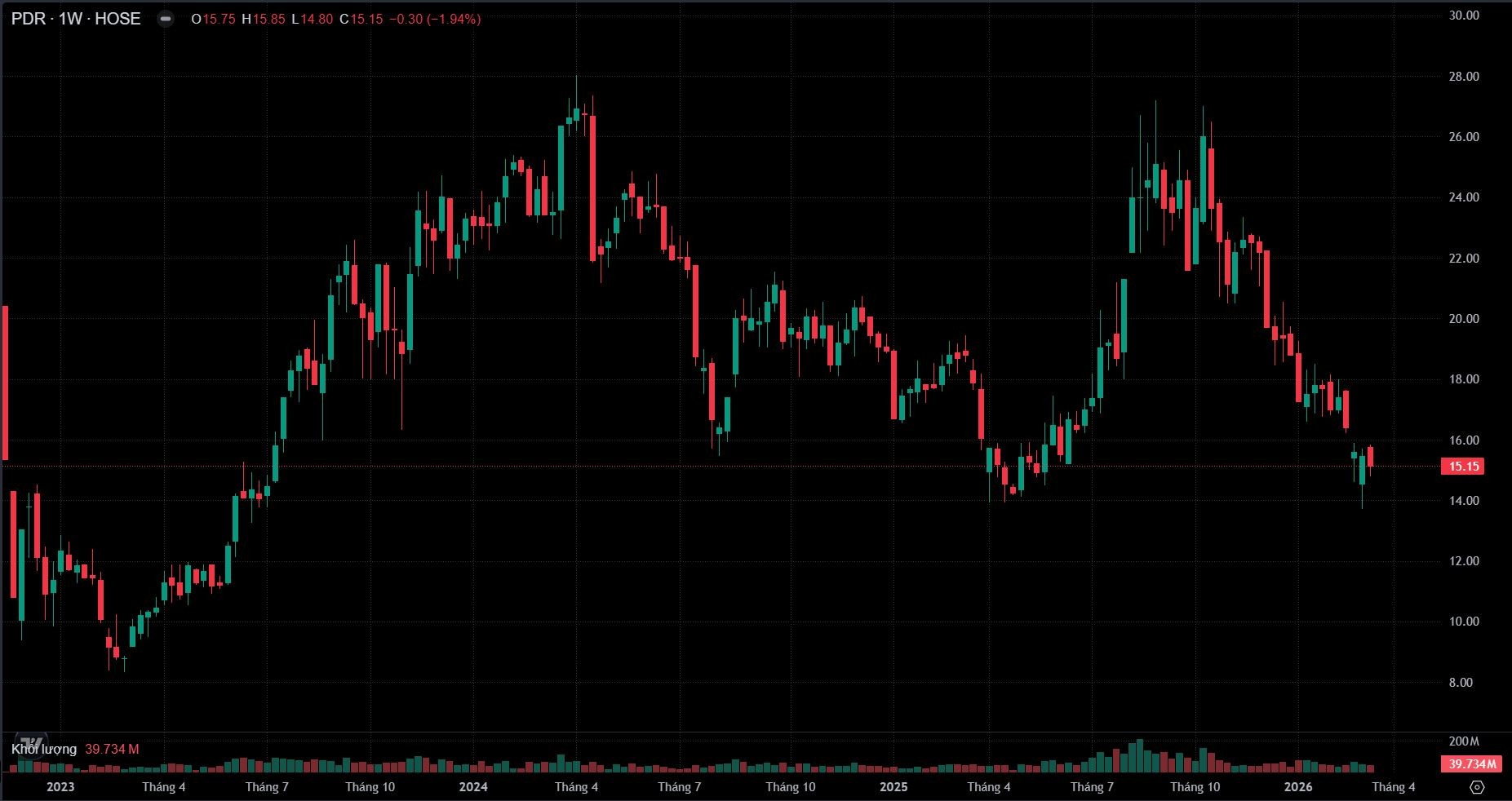Open chart settings hexagon gear icon

1477,787
